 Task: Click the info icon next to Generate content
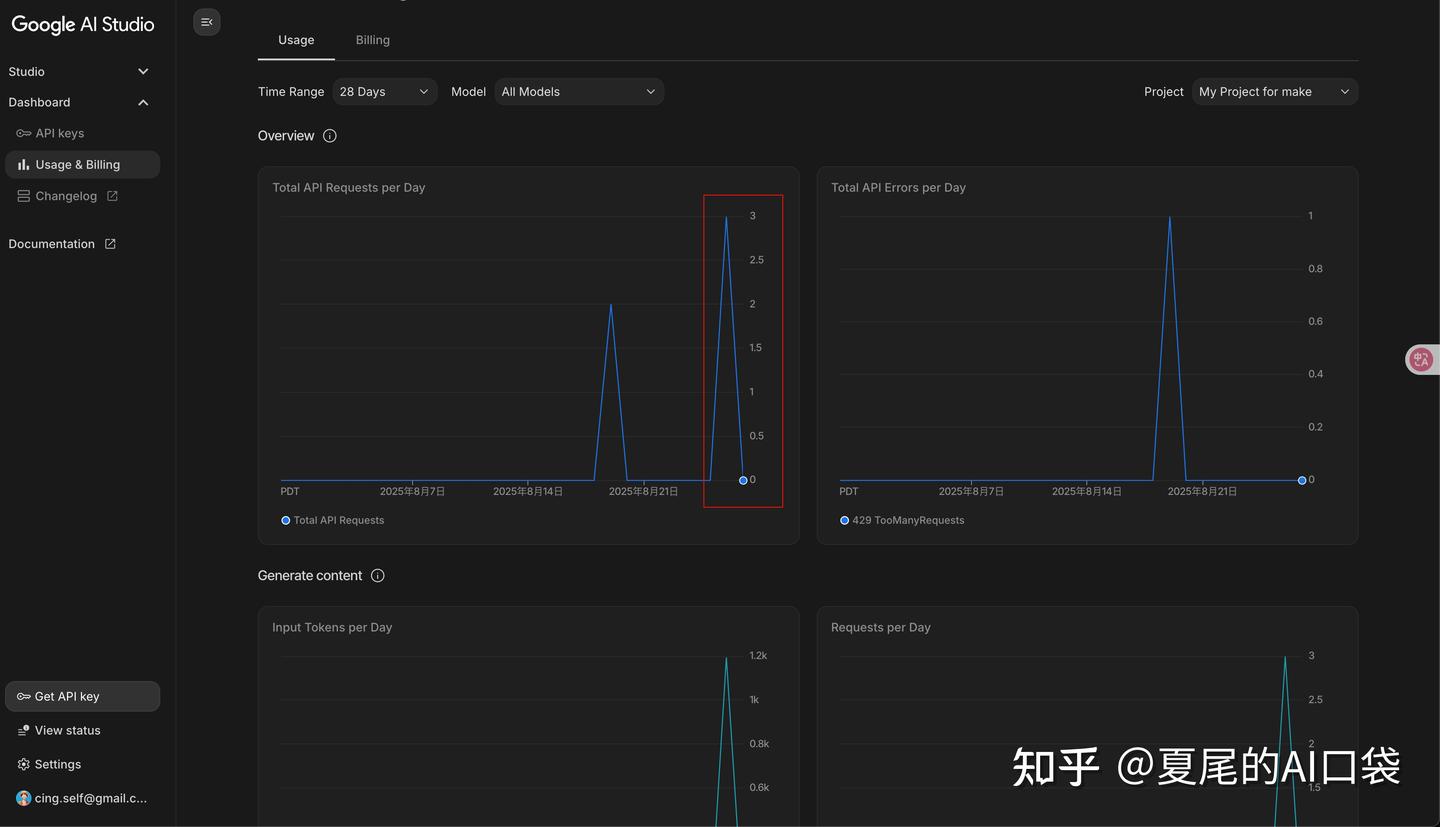click(x=378, y=576)
